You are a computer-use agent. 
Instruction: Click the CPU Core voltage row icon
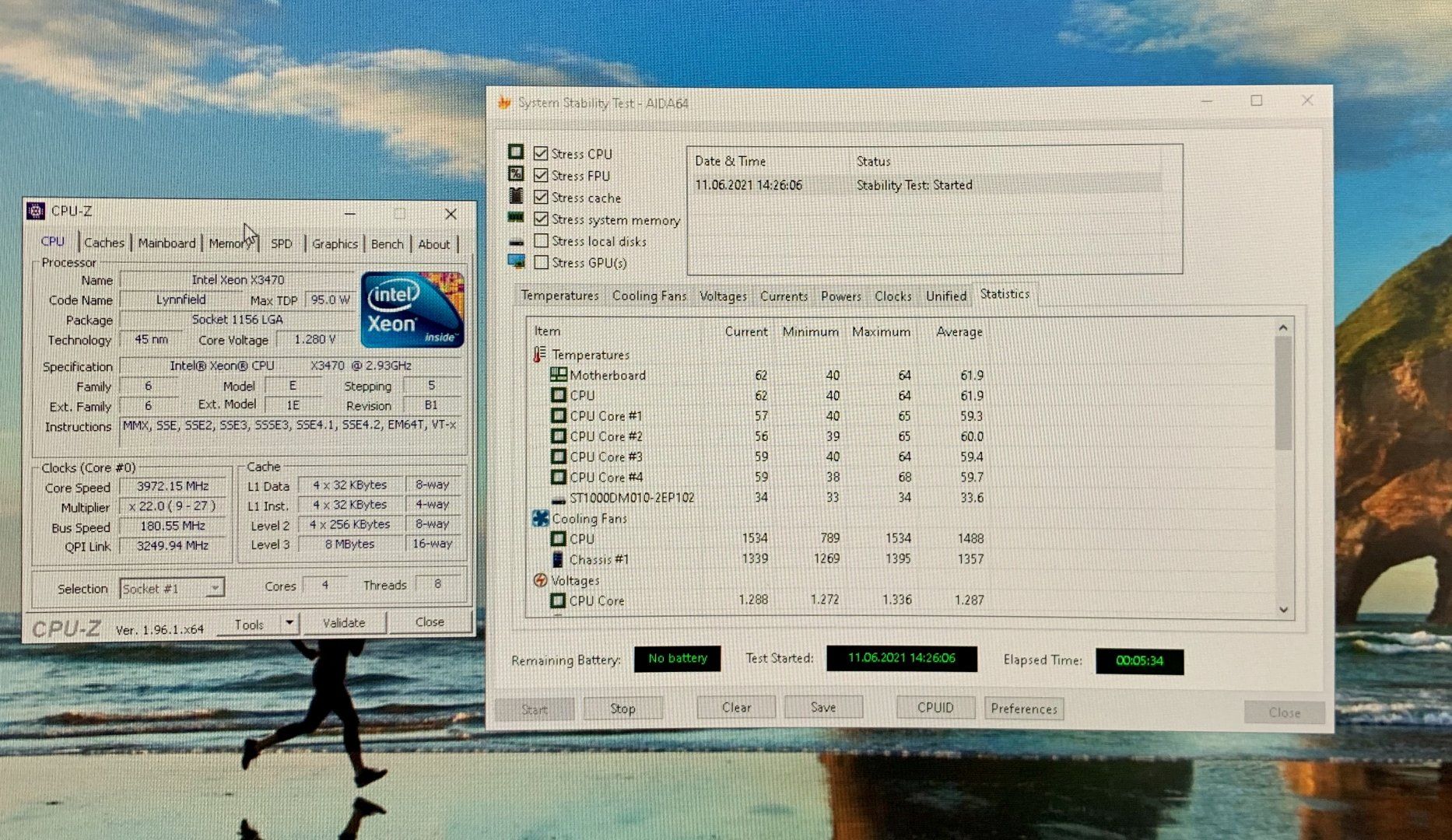(557, 600)
